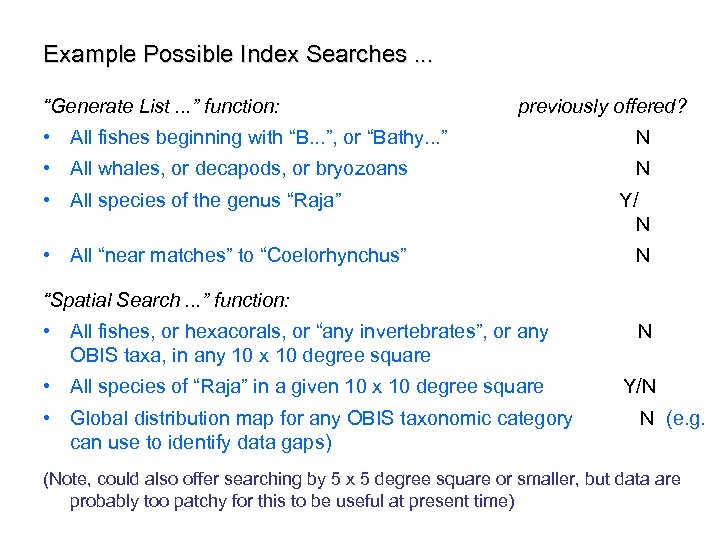Click the N next to the whales bullet
The height and width of the screenshot is (540, 720).
pyautogui.click(x=643, y=169)
